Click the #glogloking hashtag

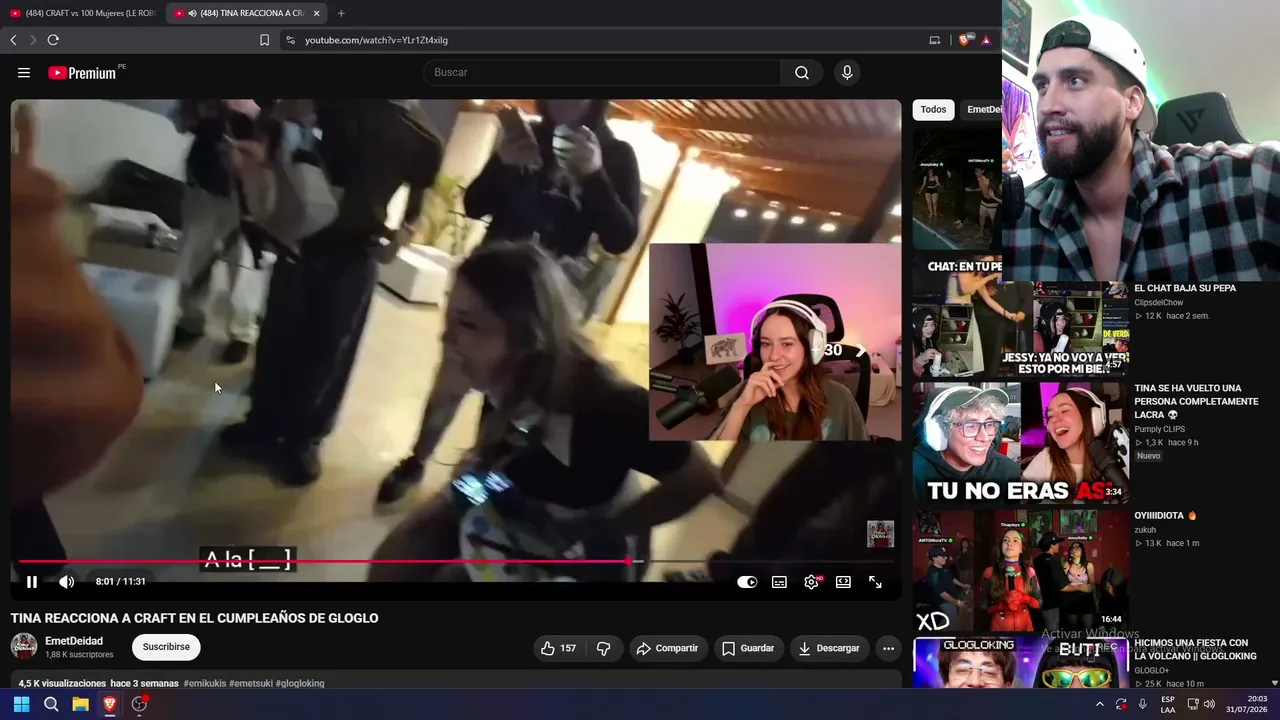coord(300,684)
